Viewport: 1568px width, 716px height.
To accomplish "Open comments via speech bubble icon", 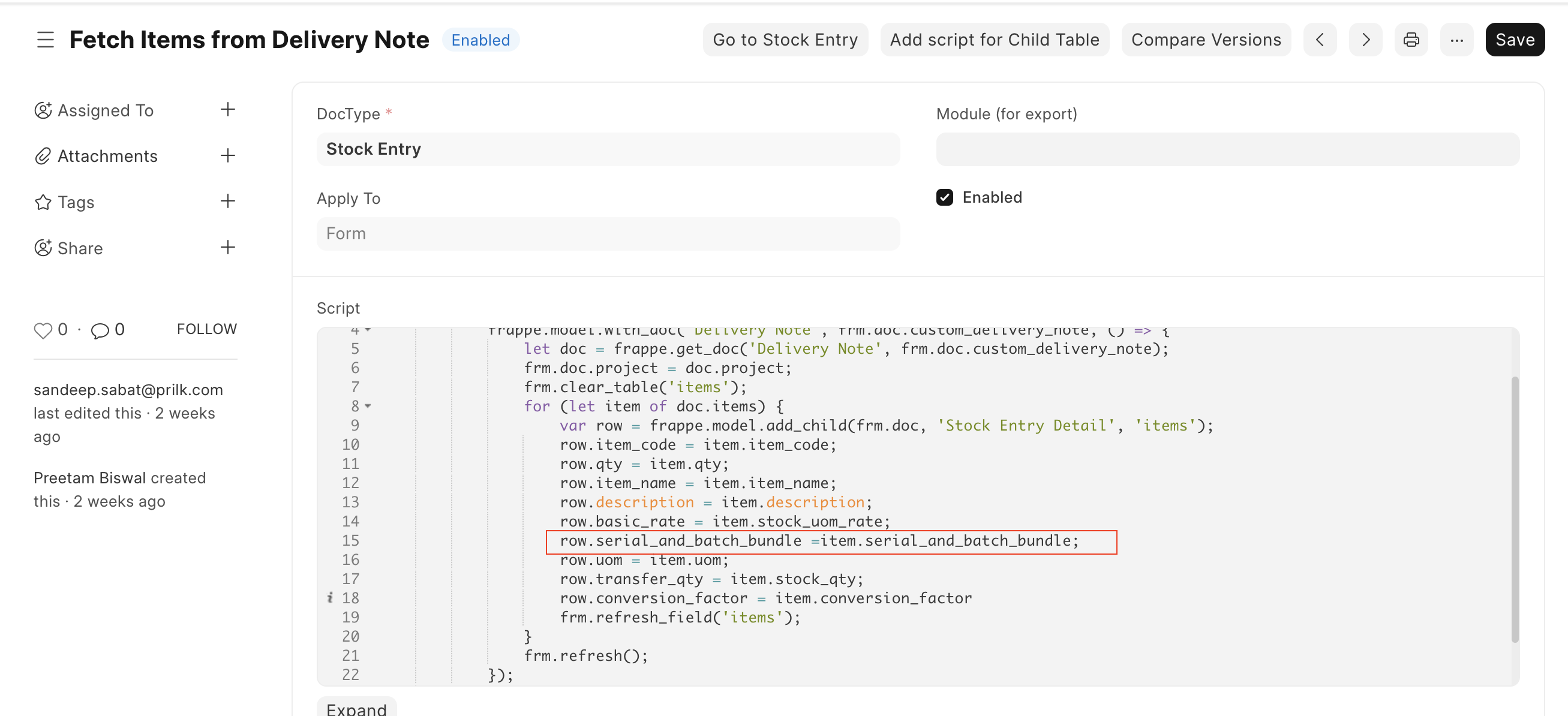I will (101, 330).
